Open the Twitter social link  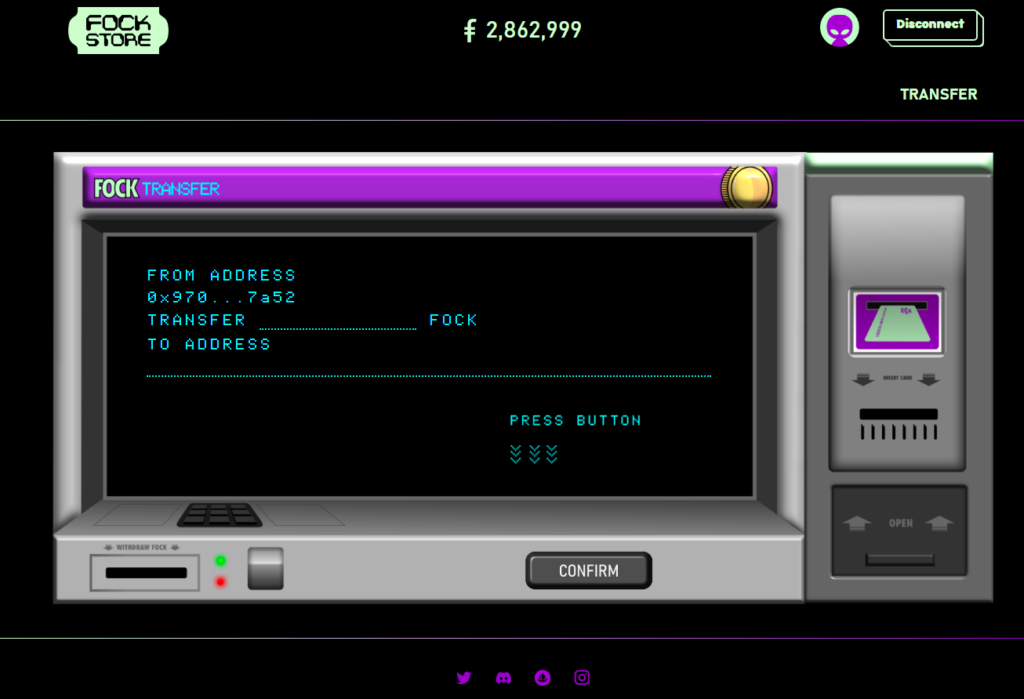coord(464,678)
